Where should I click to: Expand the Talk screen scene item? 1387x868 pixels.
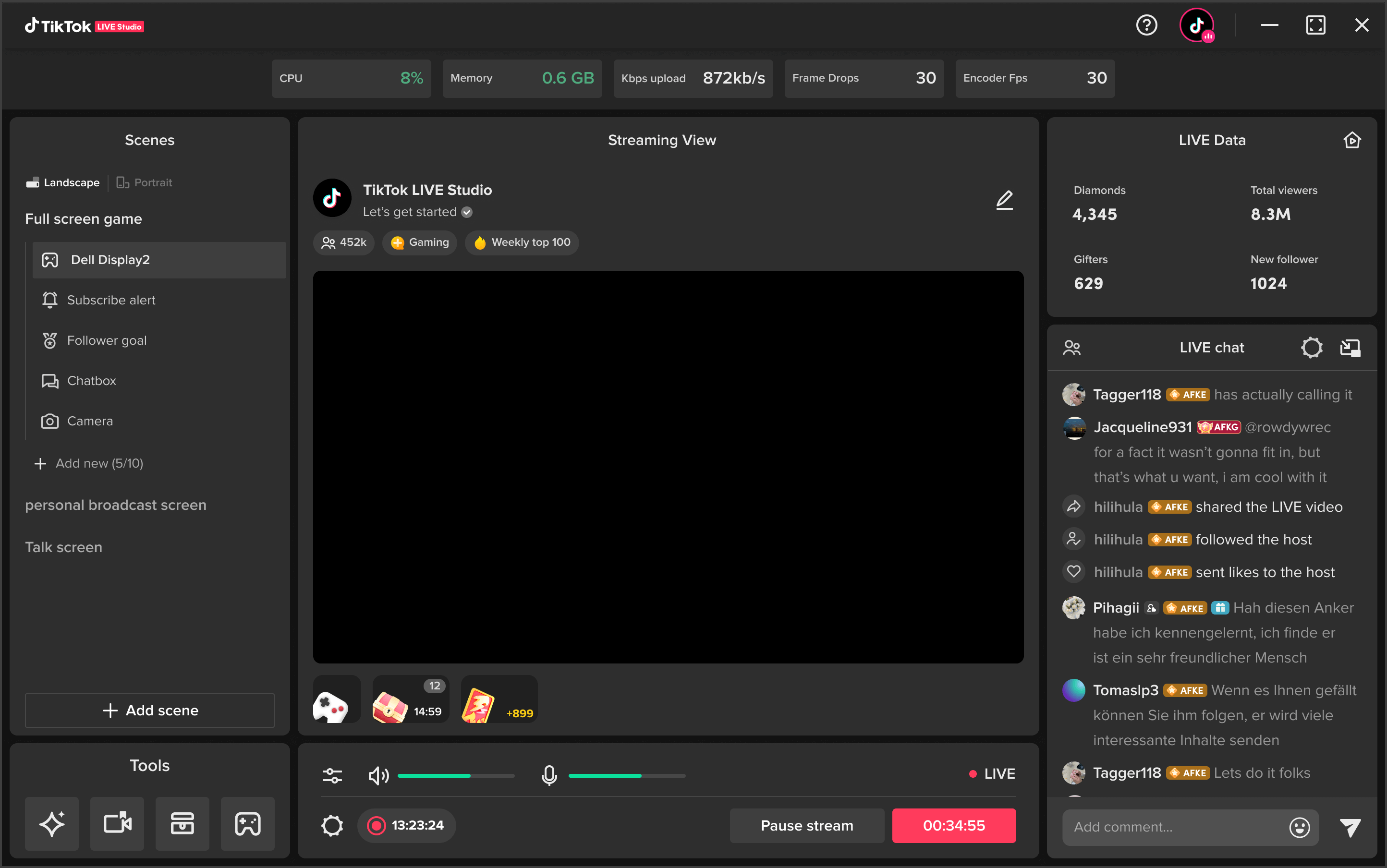point(63,546)
